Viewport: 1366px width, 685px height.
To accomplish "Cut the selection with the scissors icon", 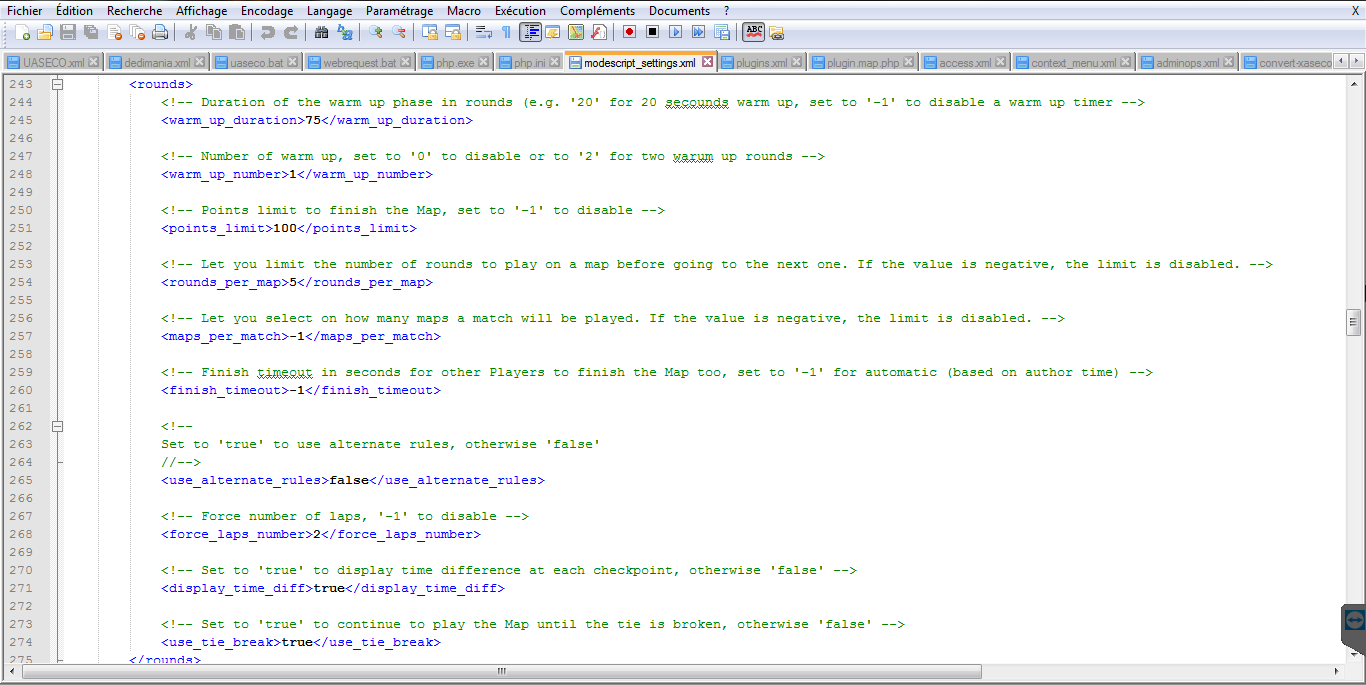I will click(190, 32).
